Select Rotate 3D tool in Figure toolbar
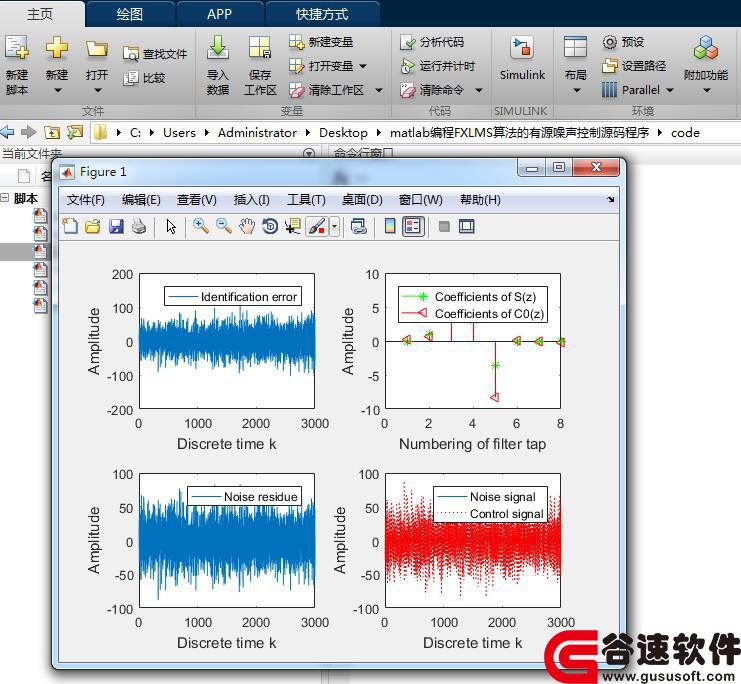Screen dimensions: 741x684 (x=270, y=226)
